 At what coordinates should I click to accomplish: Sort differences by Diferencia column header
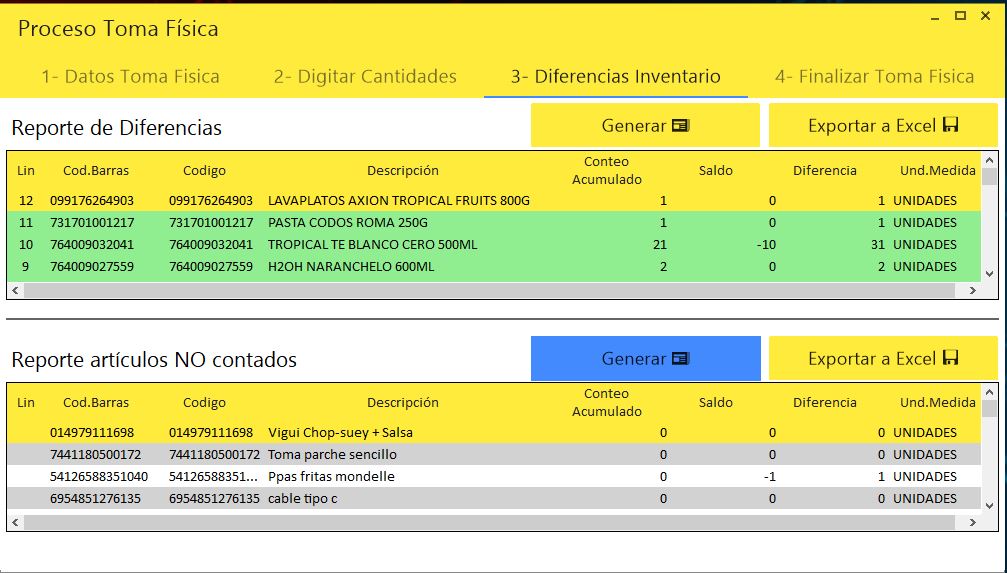824,171
